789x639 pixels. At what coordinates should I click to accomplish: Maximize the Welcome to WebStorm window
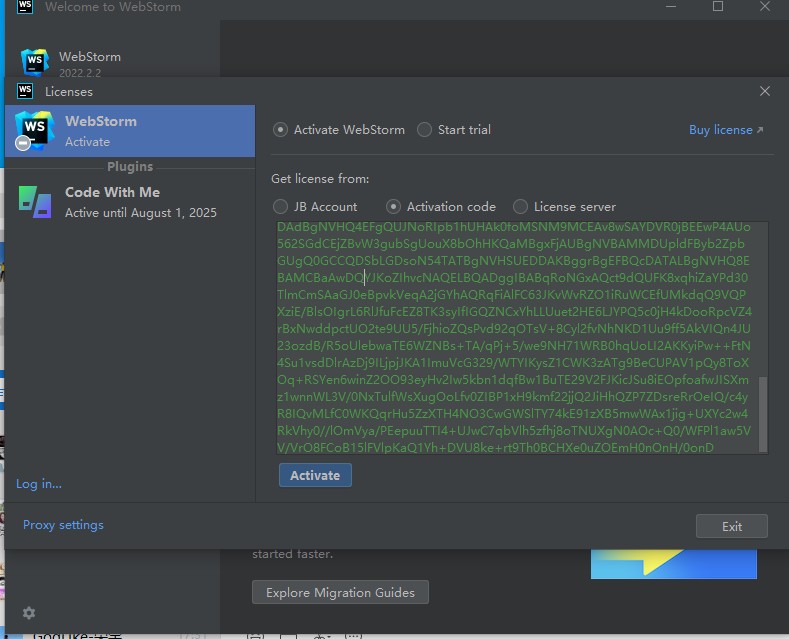pos(718,6)
